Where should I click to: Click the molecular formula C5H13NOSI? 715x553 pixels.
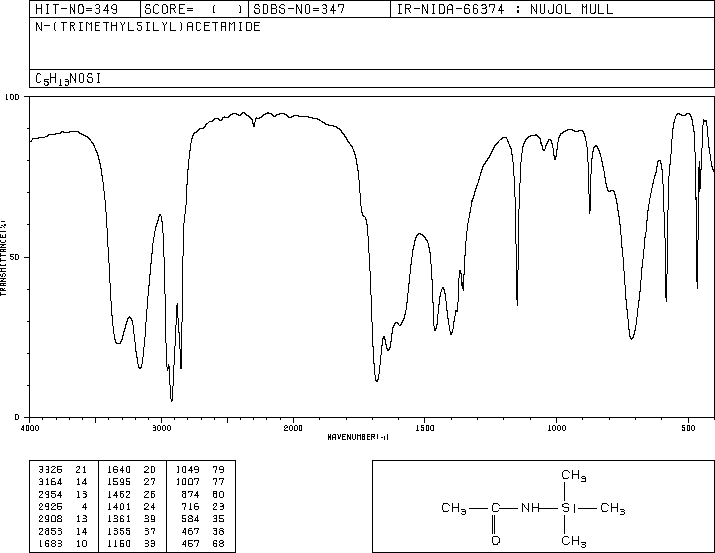pyautogui.click(x=68, y=79)
